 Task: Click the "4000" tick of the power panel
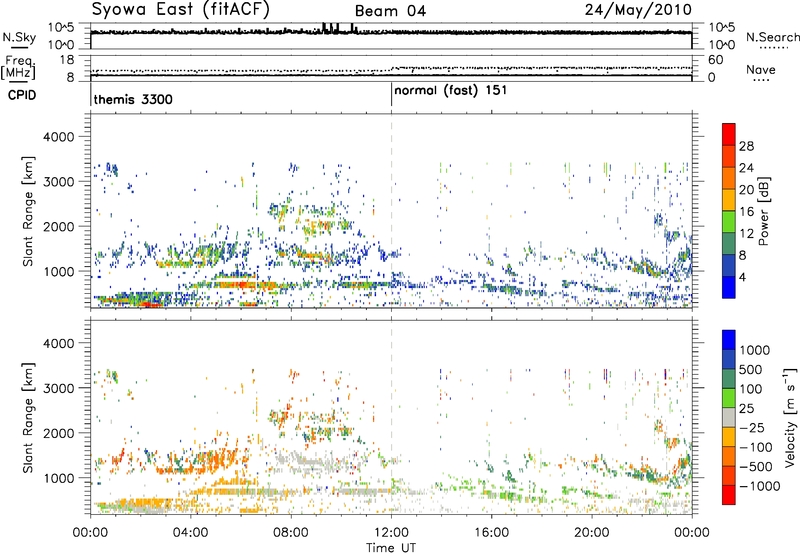coord(59,137)
